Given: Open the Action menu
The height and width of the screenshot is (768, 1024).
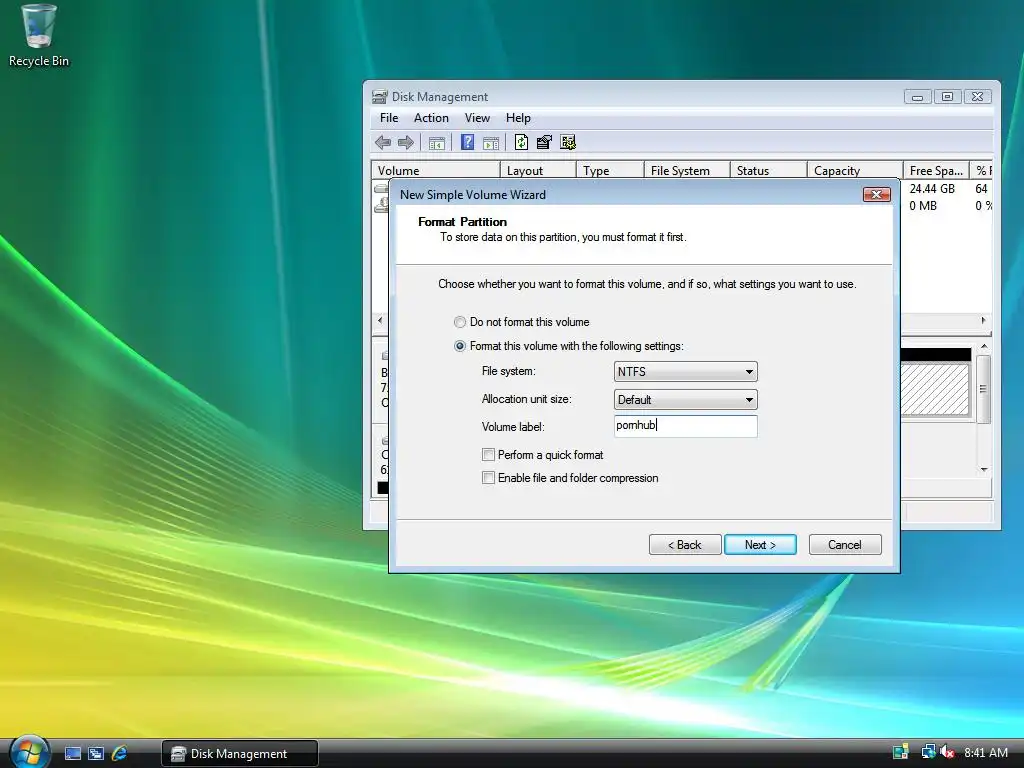Looking at the screenshot, I should 431,118.
